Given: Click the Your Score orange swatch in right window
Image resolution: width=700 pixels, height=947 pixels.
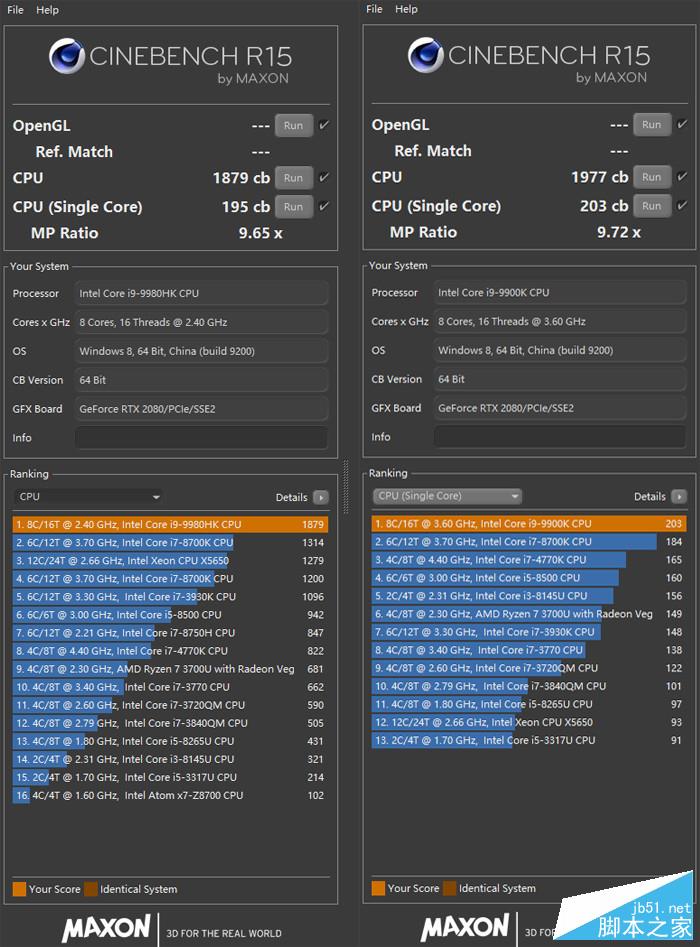Looking at the screenshot, I should 378,888.
